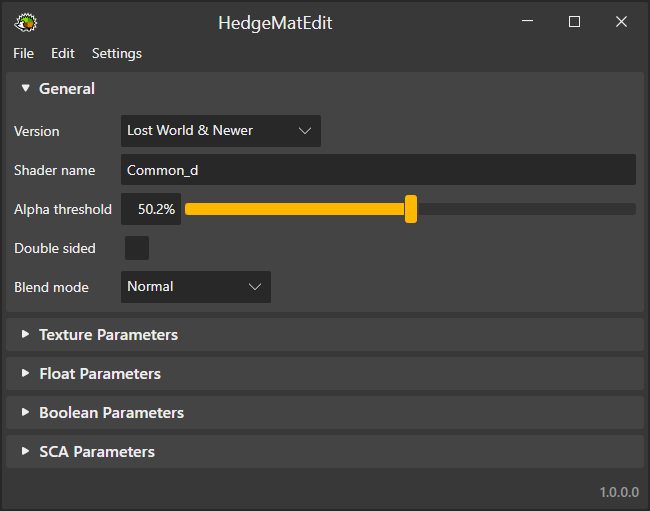Click the HedgeMatEdit hedgehog app icon
The image size is (650, 511).
26,22
